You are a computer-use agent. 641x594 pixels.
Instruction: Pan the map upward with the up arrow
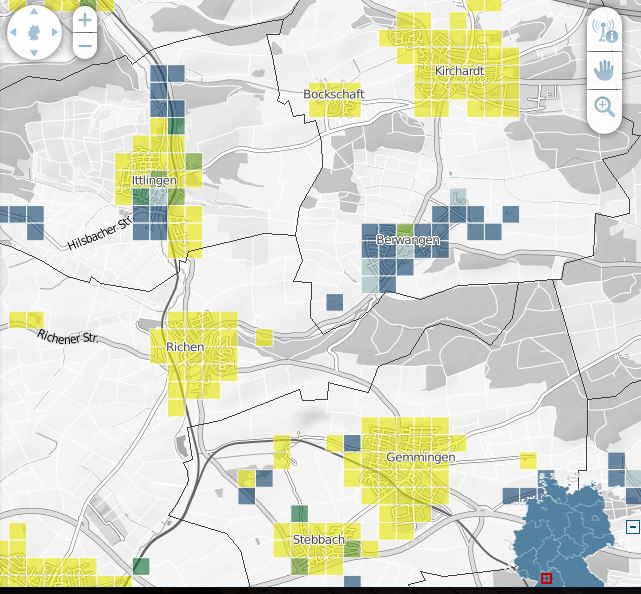click(34, 12)
